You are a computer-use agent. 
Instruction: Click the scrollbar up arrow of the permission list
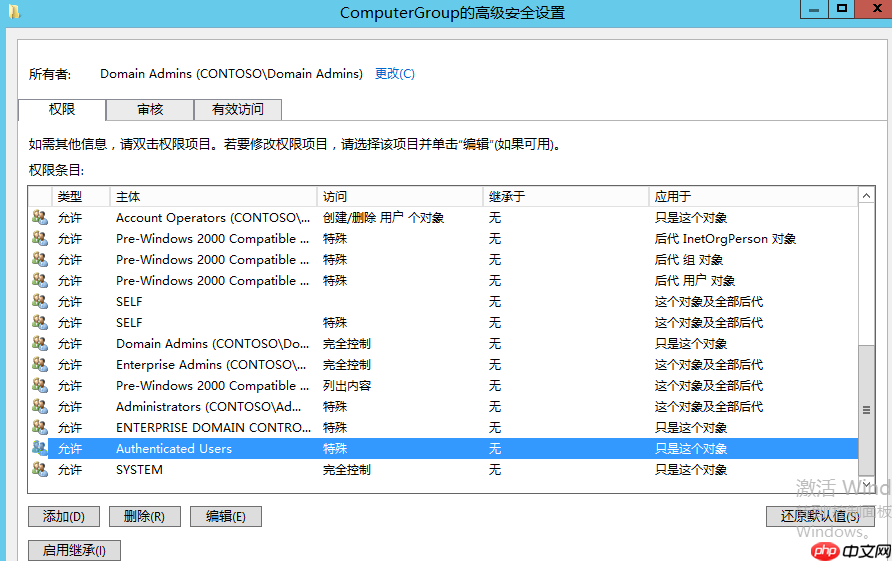click(x=866, y=196)
